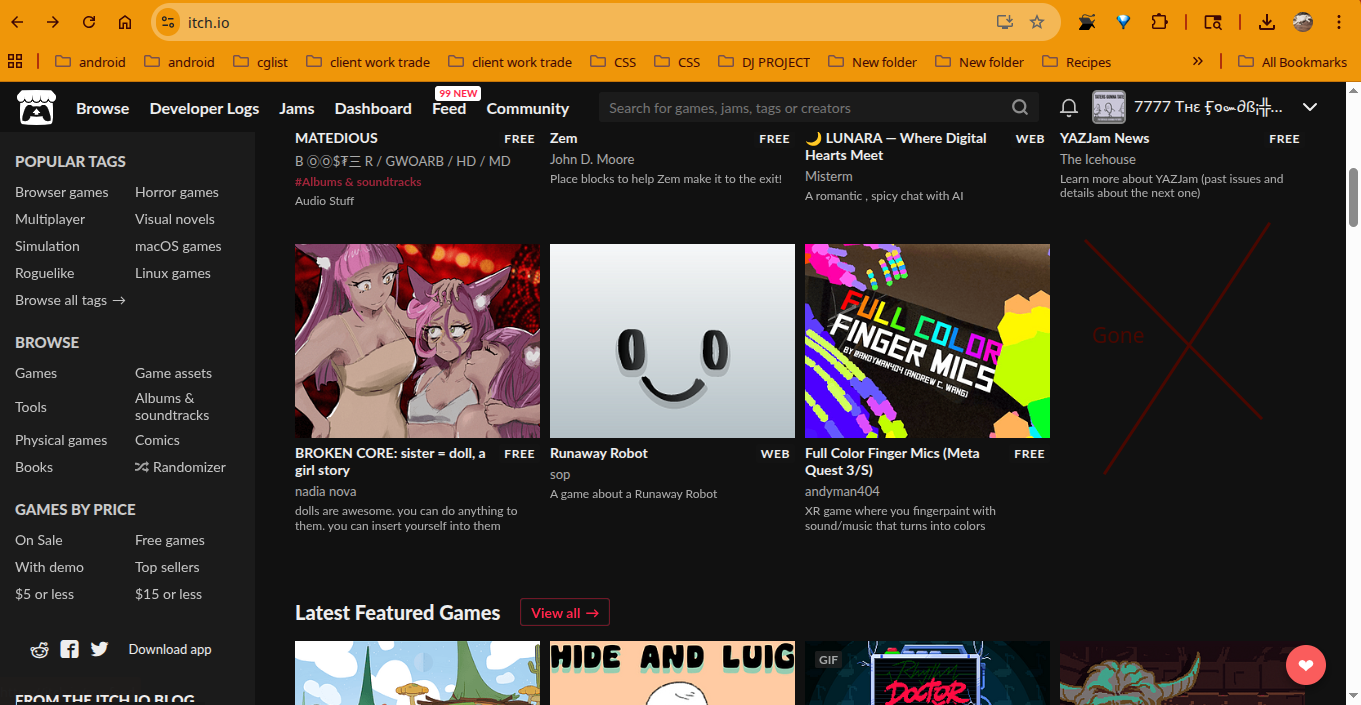Screen dimensions: 1361x705
Task: Expand the user account dropdown chevron
Action: [x=1310, y=107]
